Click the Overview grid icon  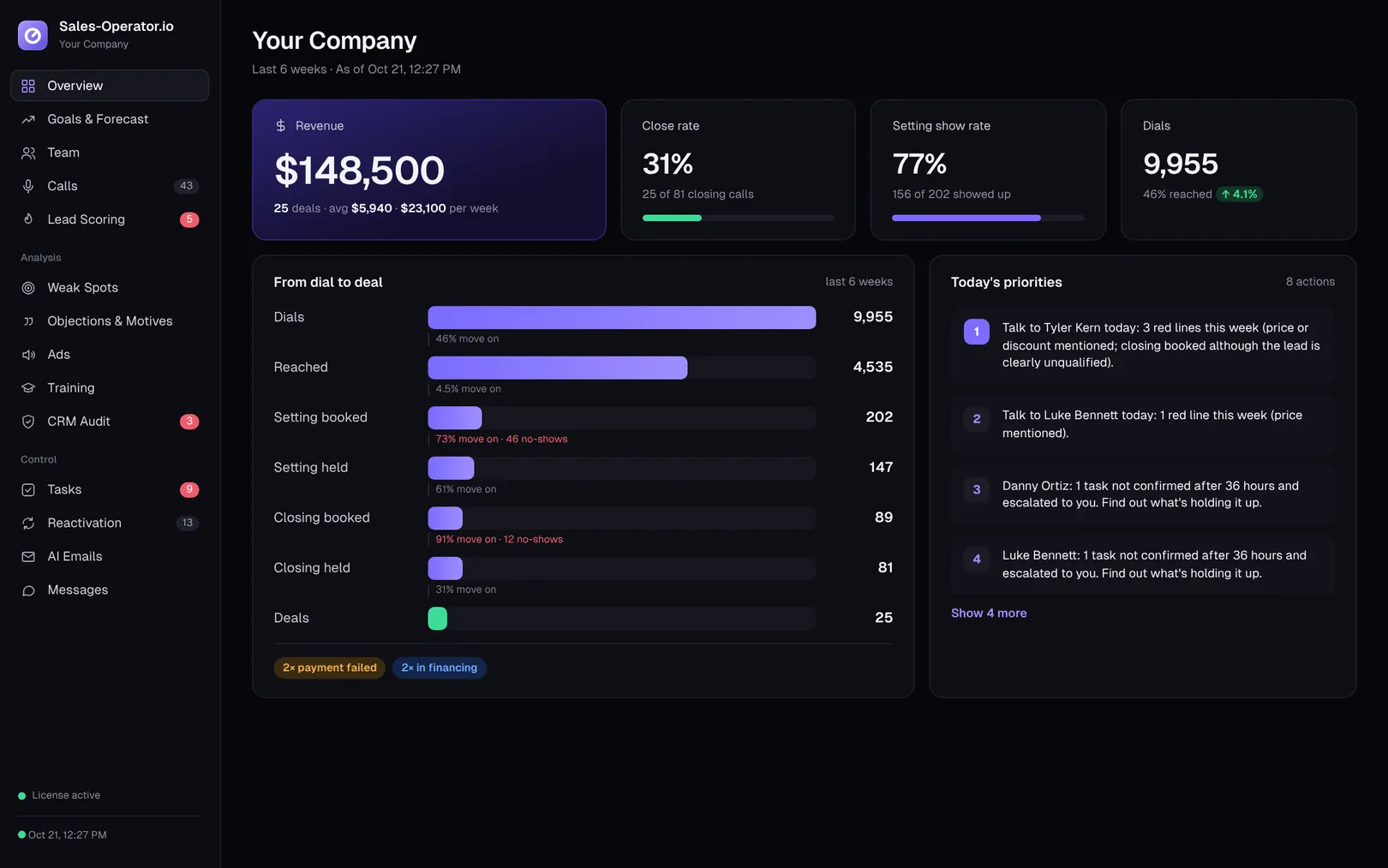coord(28,86)
